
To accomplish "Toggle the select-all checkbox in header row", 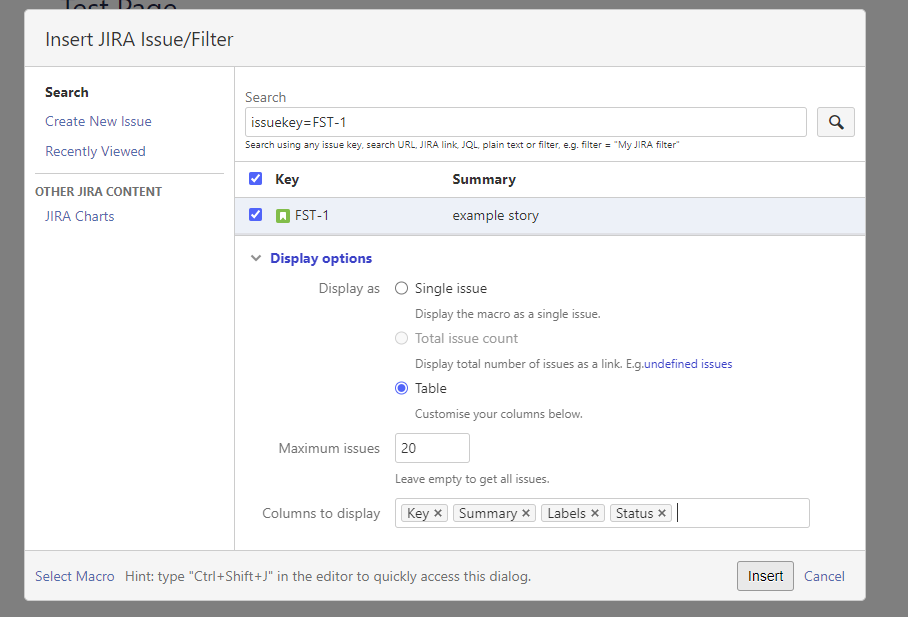I will coord(255,178).
